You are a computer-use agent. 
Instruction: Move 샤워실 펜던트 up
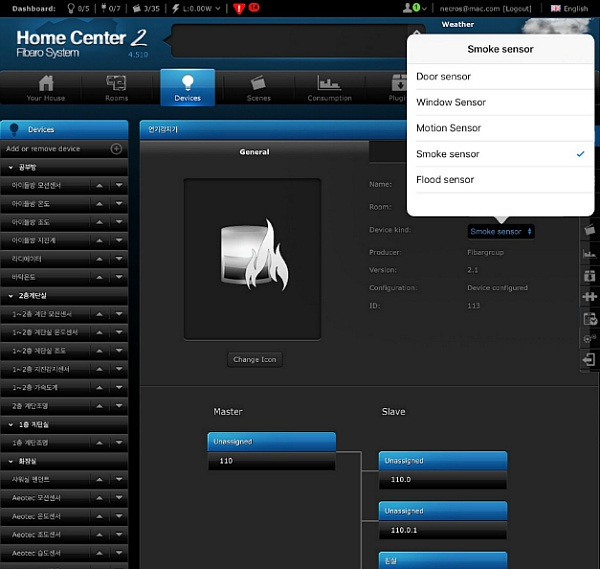[99, 479]
